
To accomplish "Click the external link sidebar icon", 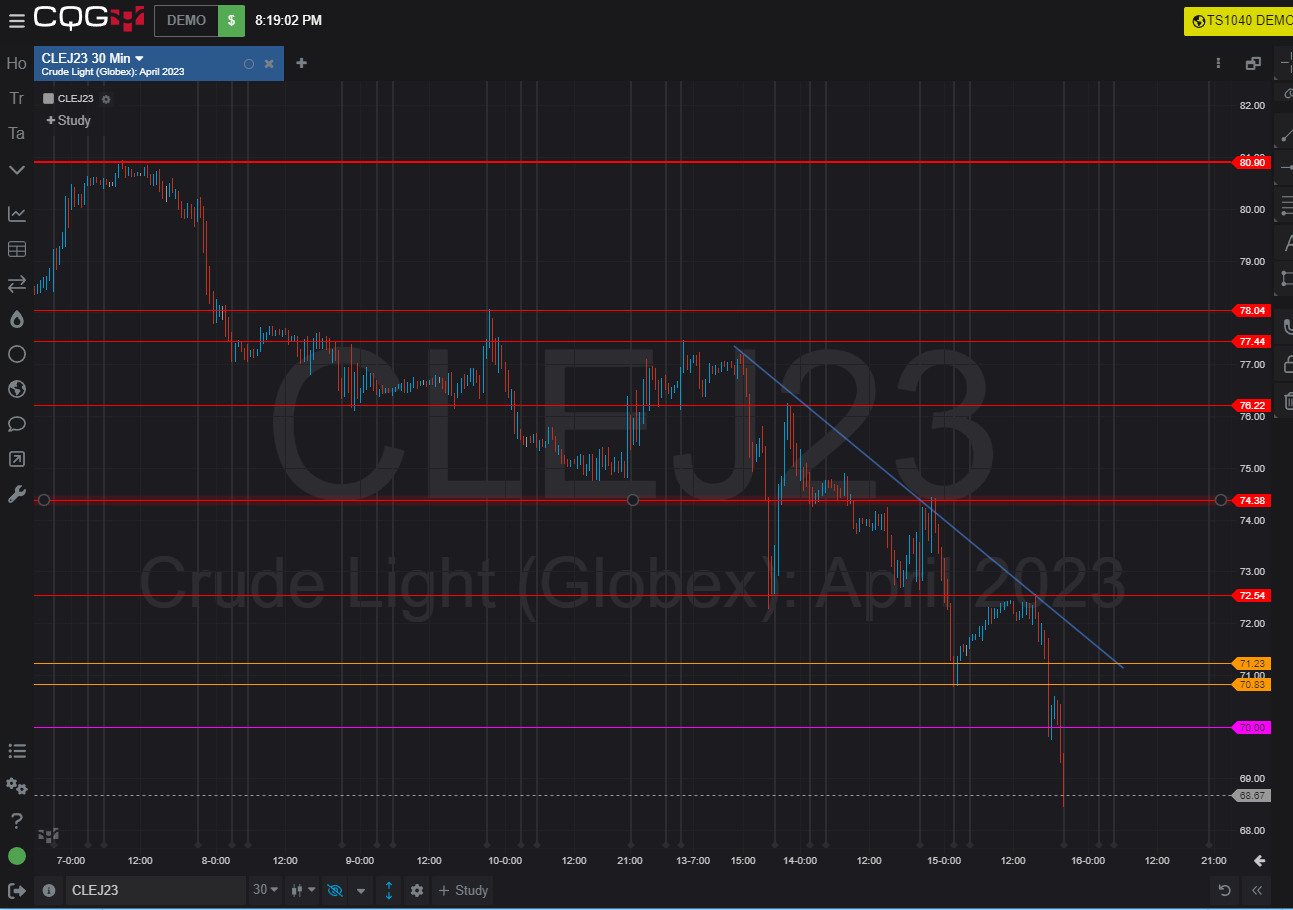I will tap(16, 459).
